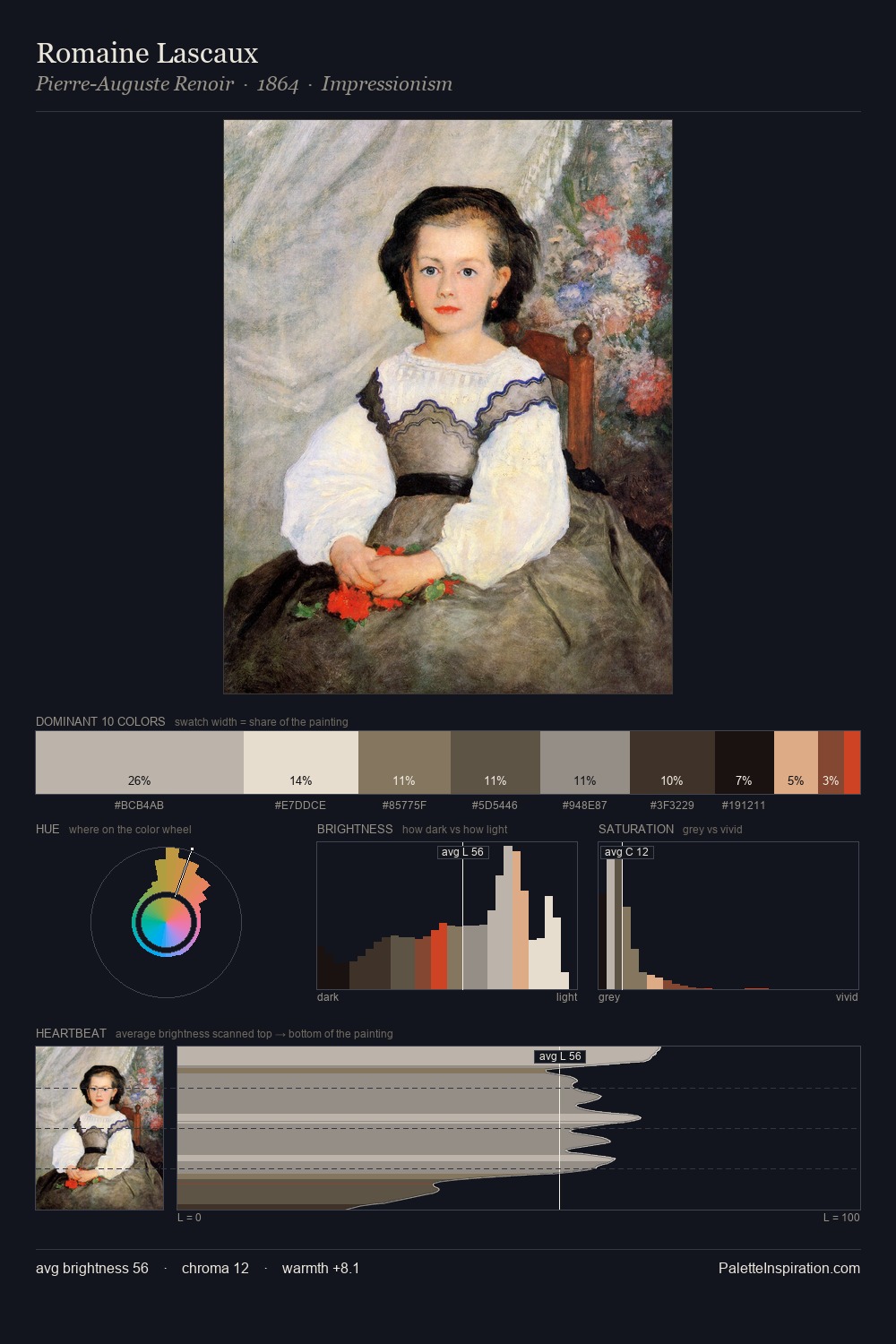Select the grey 11% swatch above #948E87
896x1344 pixels.
coord(585,762)
